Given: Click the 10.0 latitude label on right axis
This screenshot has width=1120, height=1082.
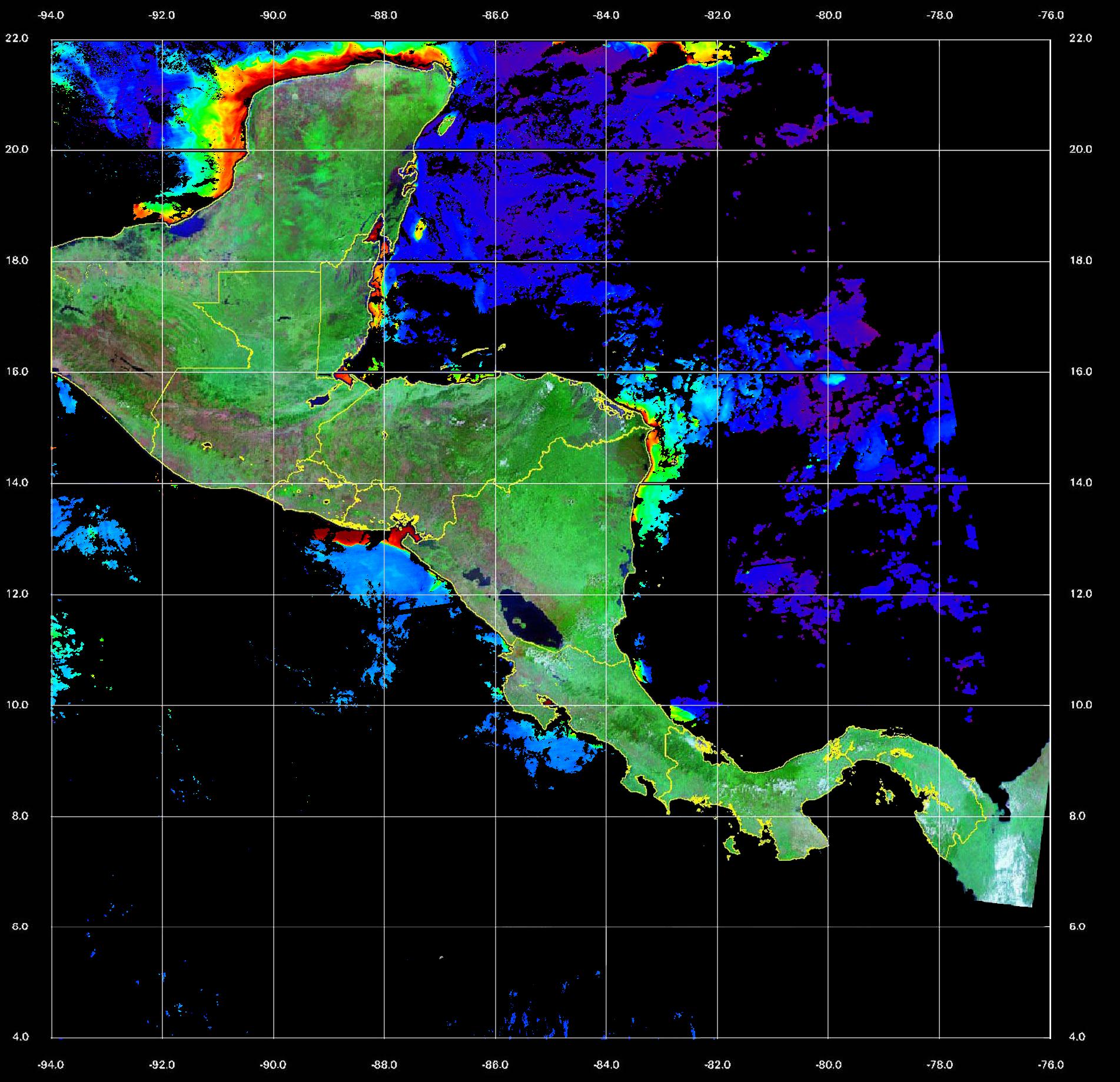Looking at the screenshot, I should pos(1080,704).
